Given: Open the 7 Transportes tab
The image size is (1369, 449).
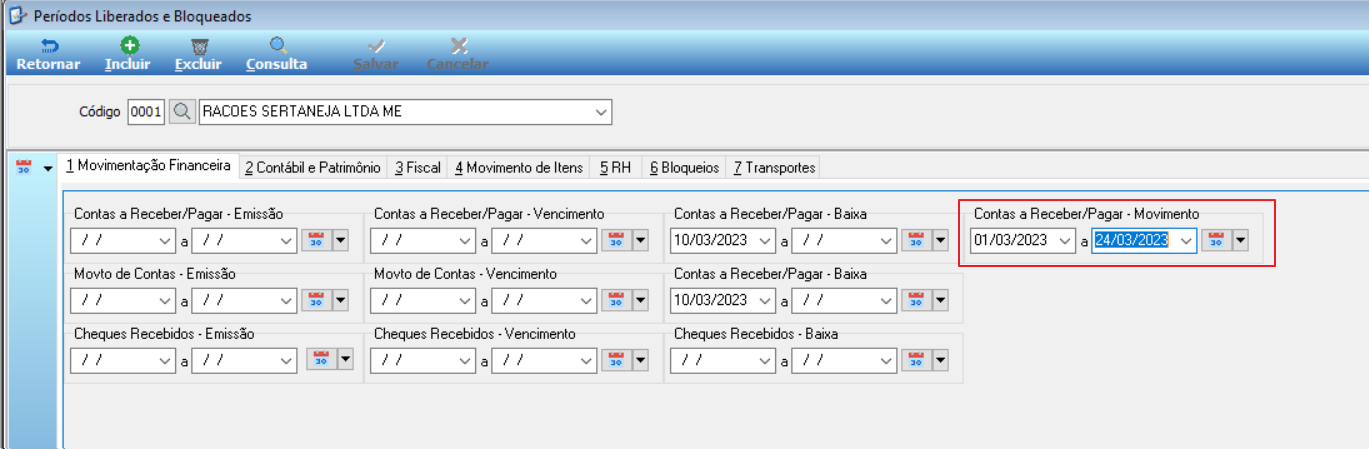Looking at the screenshot, I should tap(774, 168).
